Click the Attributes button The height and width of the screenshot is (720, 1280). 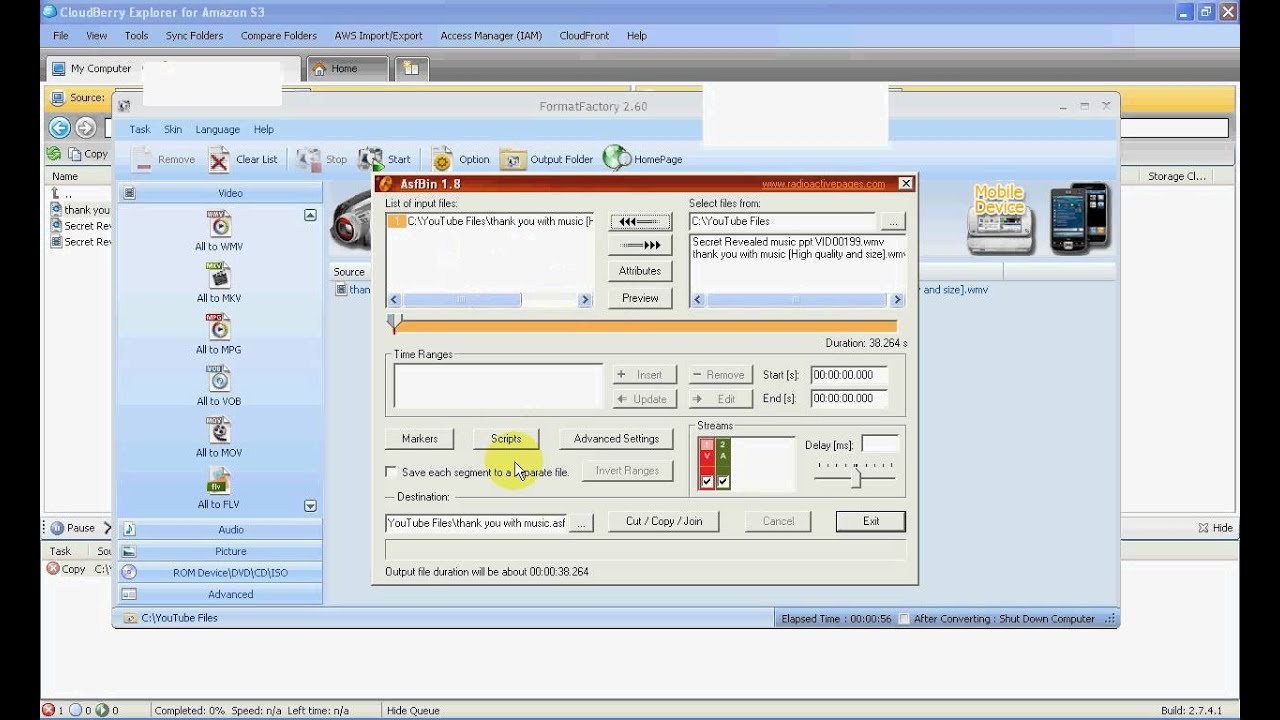tap(640, 270)
